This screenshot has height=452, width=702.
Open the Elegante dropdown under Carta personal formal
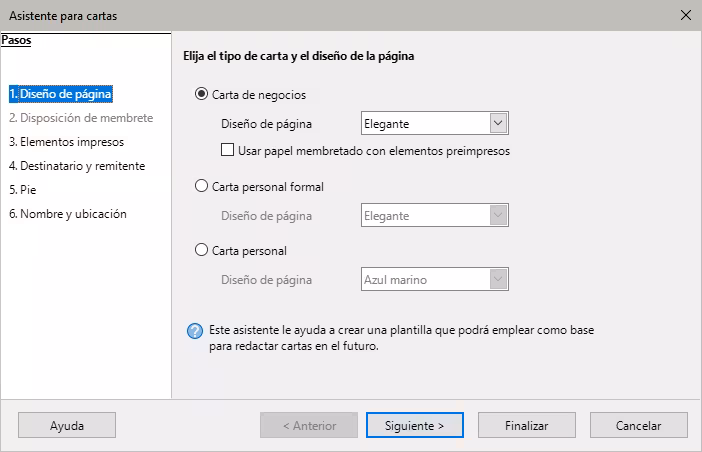435,215
